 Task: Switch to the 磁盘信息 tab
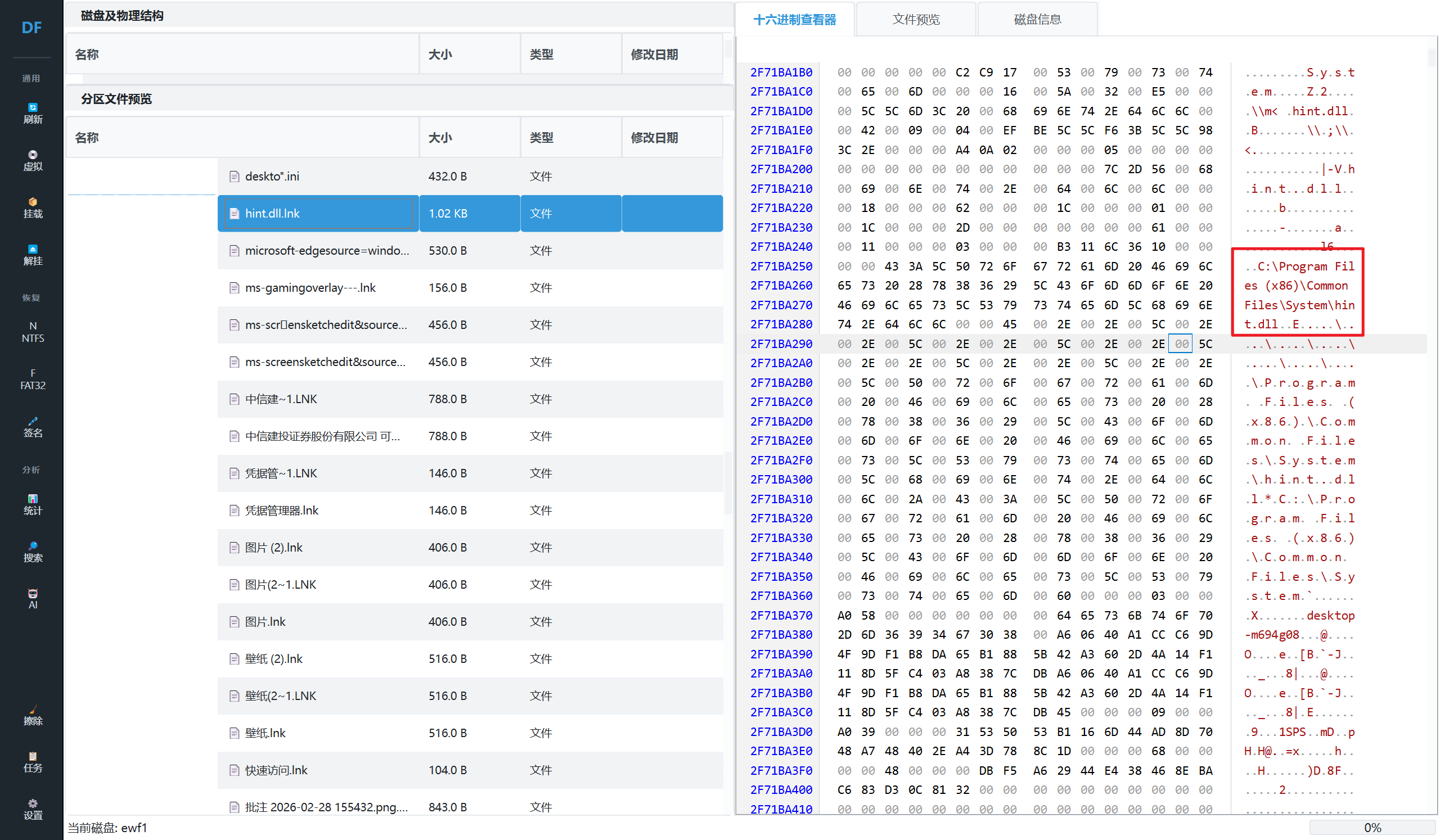(1037, 20)
